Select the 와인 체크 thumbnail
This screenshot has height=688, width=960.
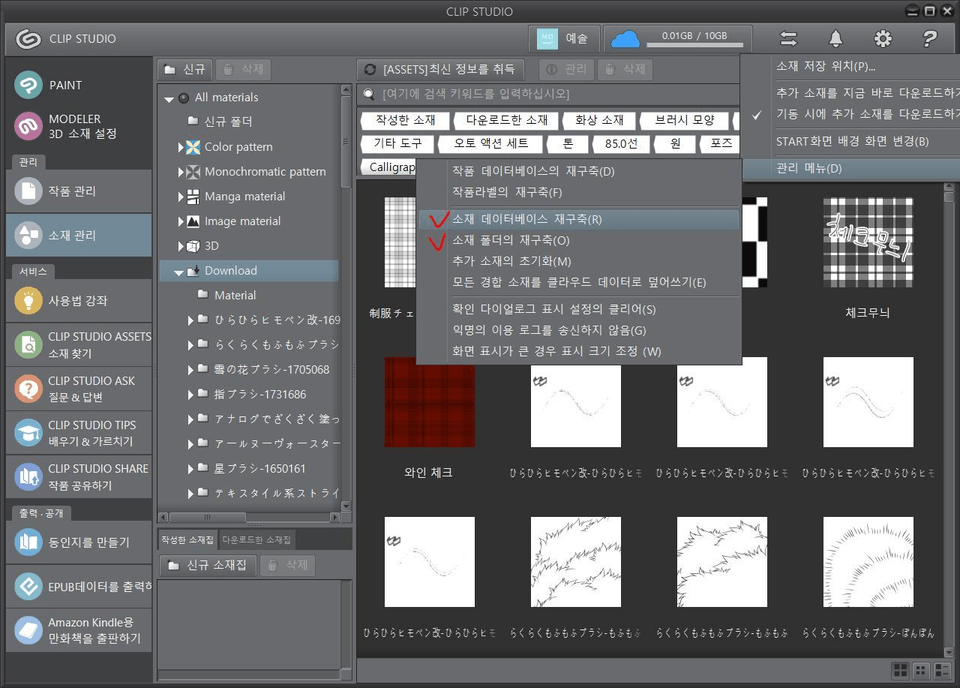pyautogui.click(x=429, y=402)
